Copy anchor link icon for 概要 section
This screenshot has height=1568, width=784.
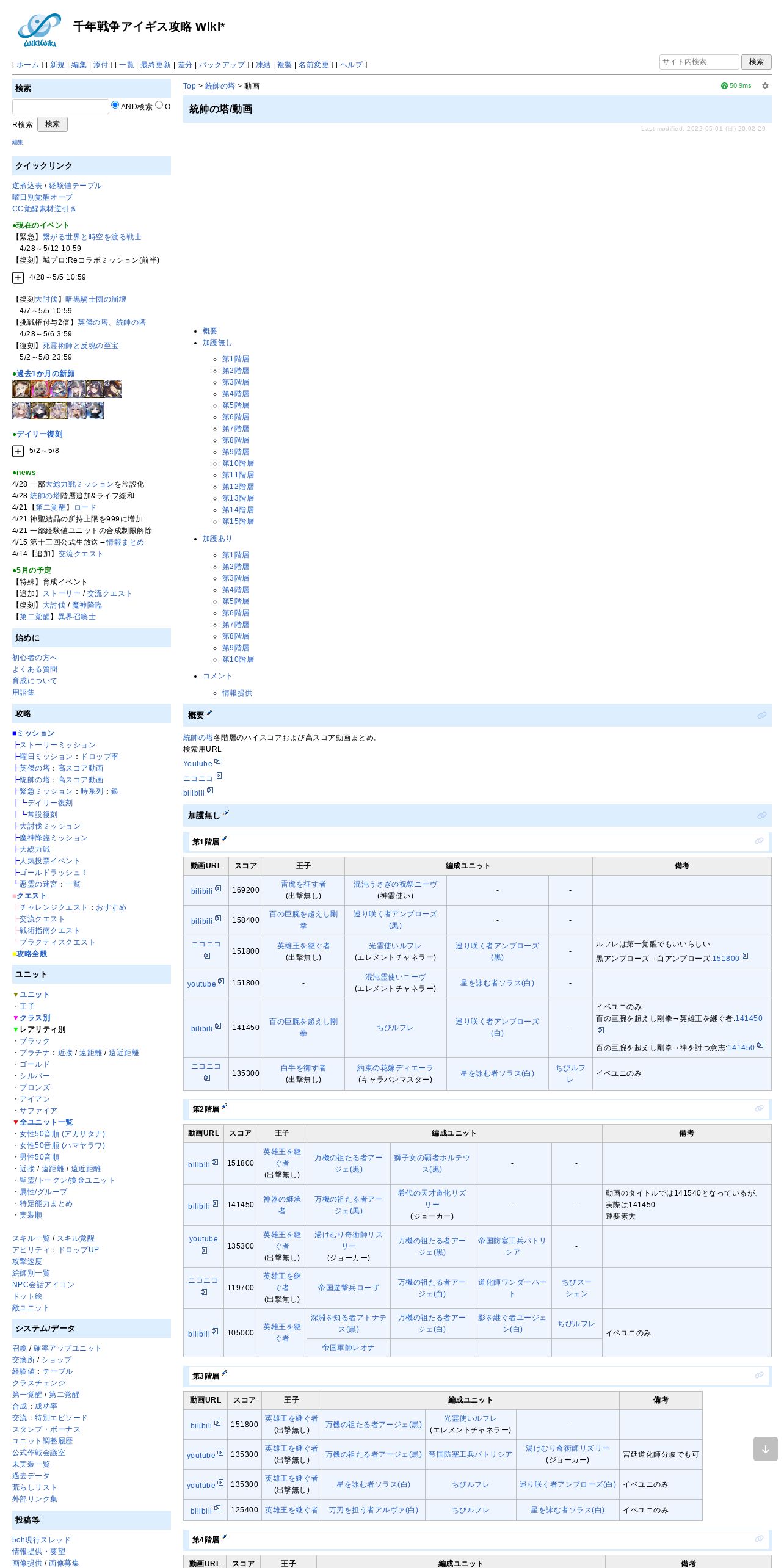tap(761, 715)
